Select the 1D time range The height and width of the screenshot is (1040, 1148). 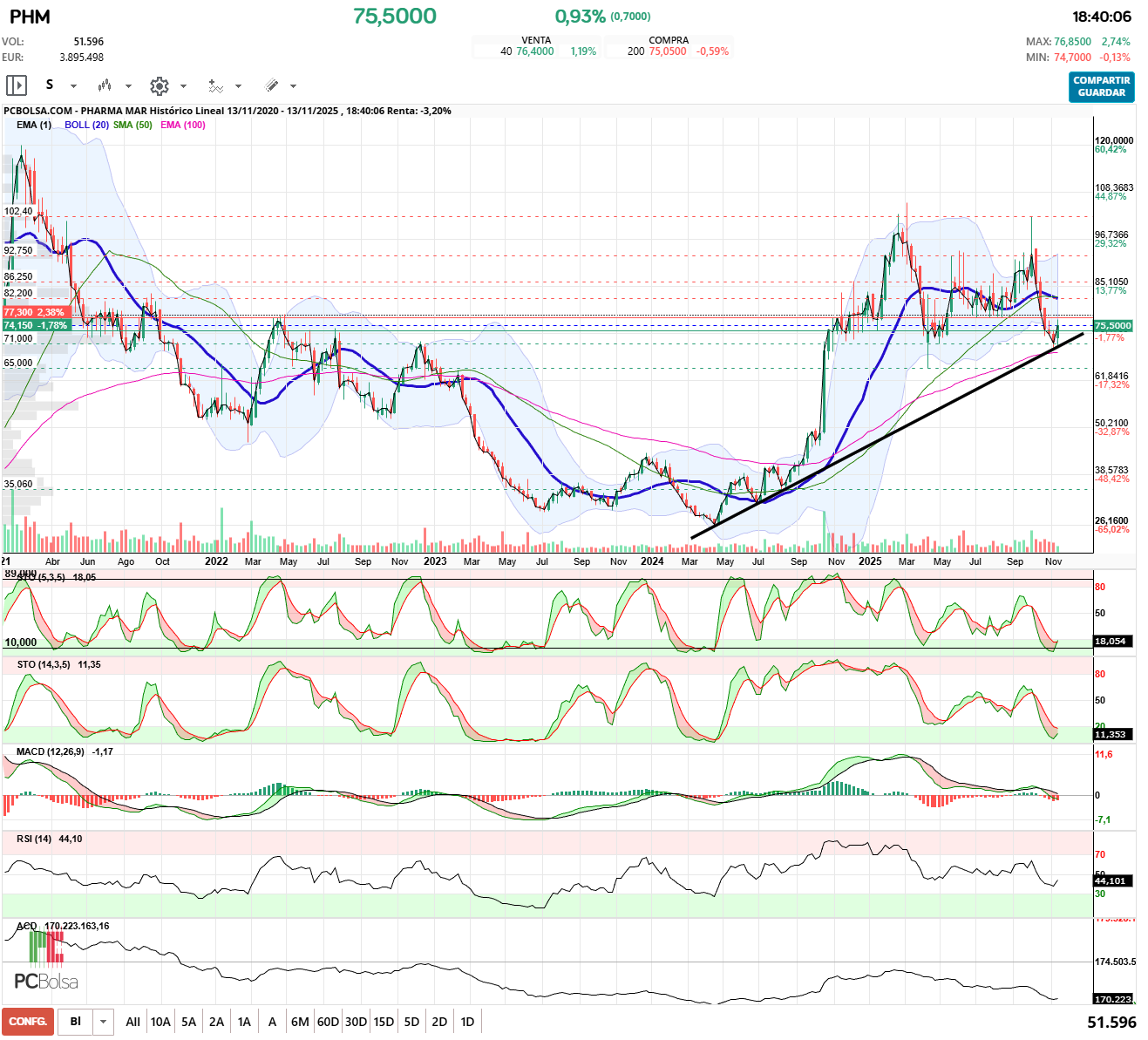click(467, 1022)
